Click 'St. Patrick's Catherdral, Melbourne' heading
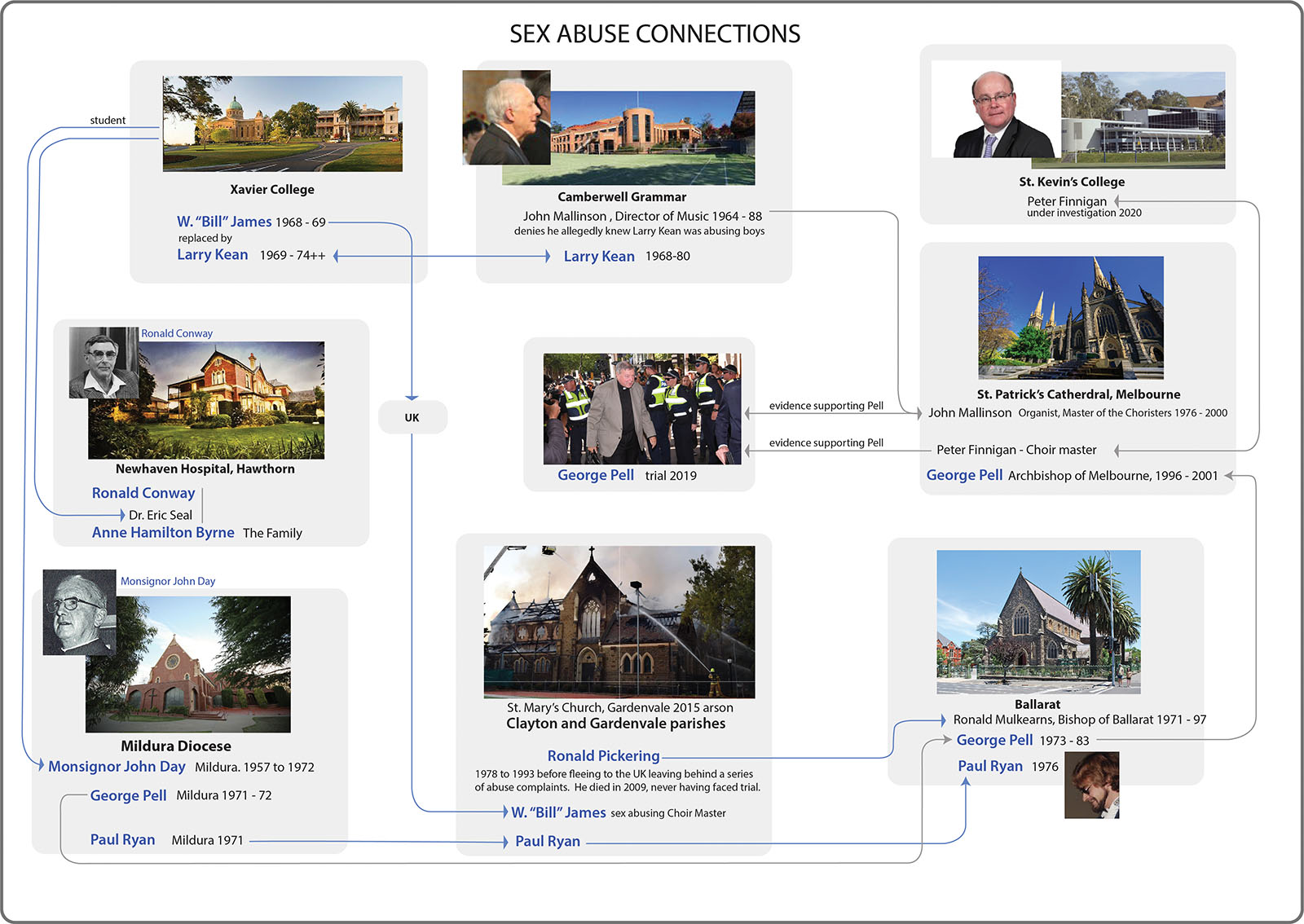 [1078, 394]
